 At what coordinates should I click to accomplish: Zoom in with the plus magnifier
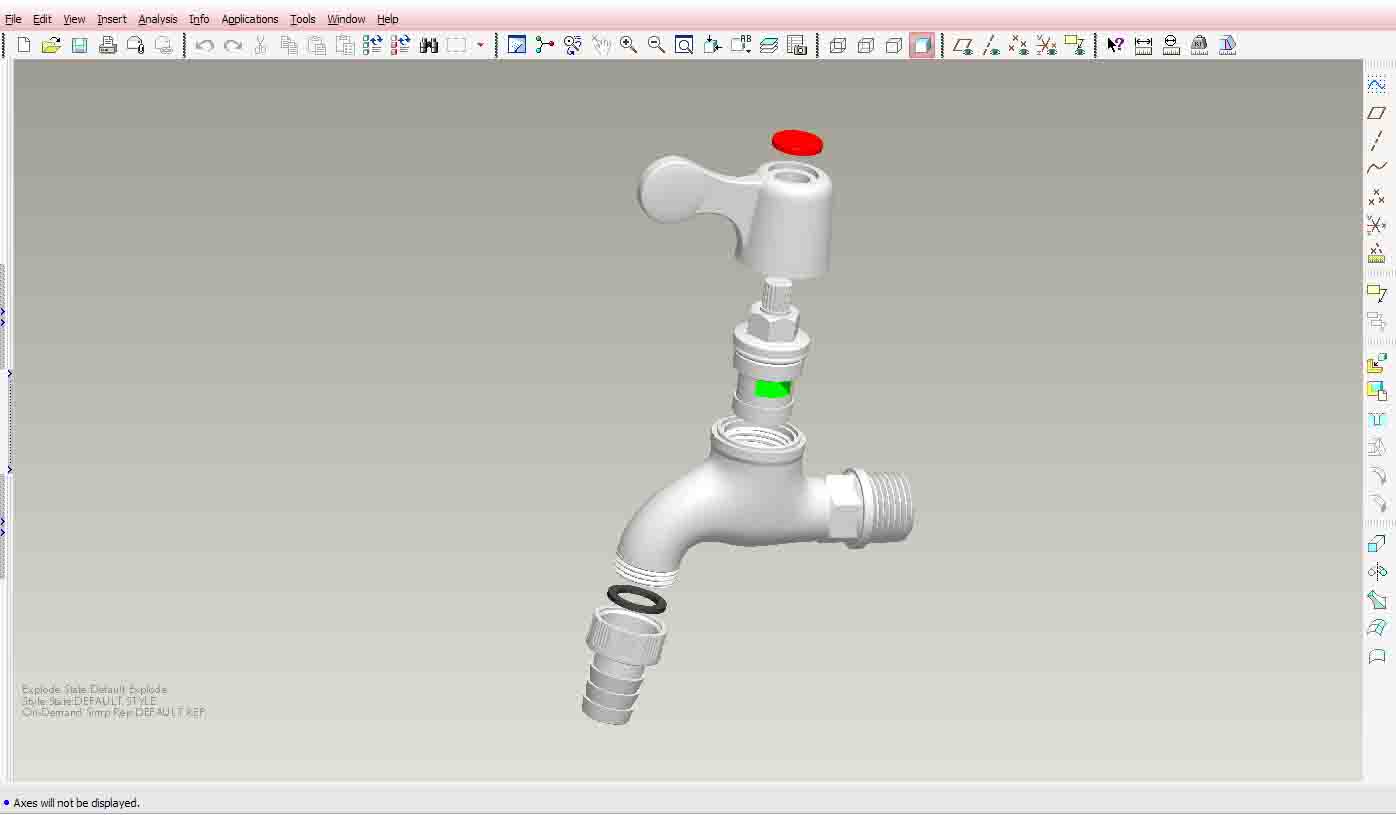pos(629,45)
